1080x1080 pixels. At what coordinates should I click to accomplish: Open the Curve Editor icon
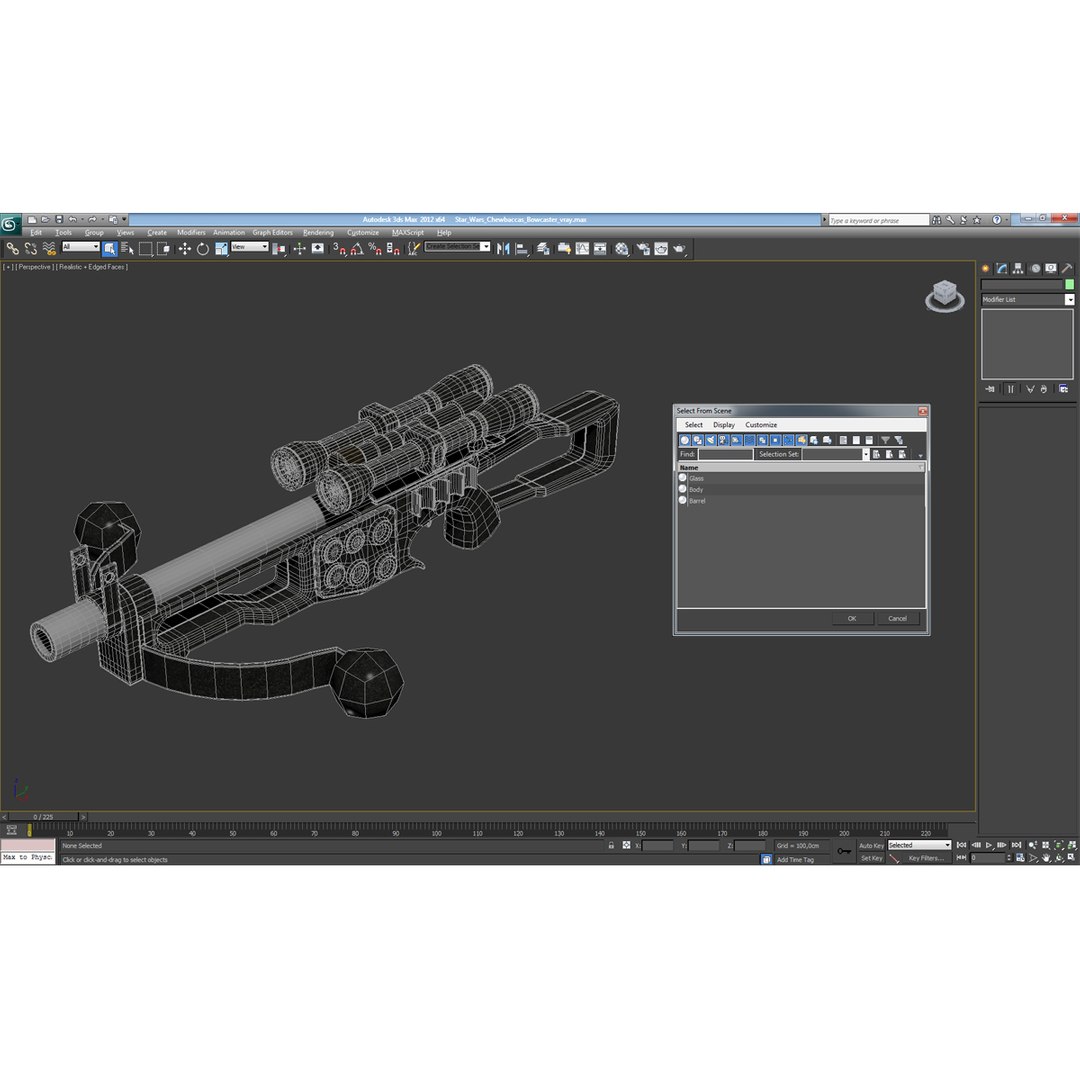pyautogui.click(x=583, y=249)
